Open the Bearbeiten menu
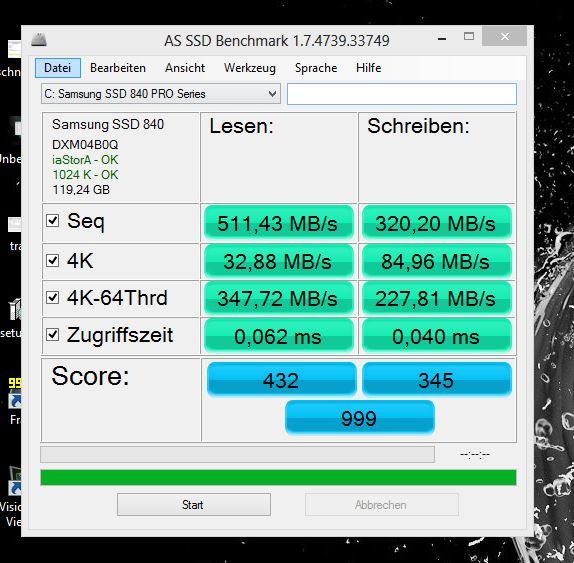This screenshot has width=574, height=563. coord(118,68)
